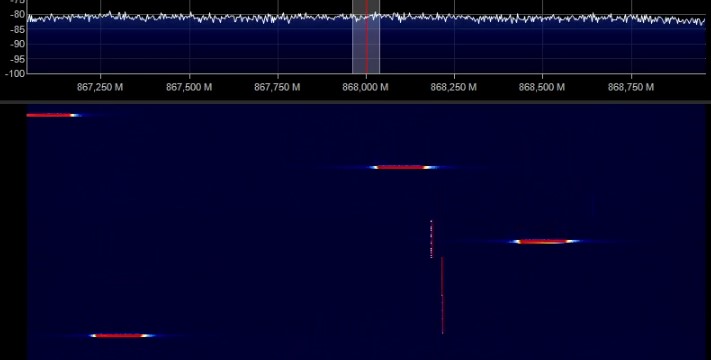The height and width of the screenshot is (360, 711).
Task: Click the 868,750 M frequency label
Action: click(631, 87)
